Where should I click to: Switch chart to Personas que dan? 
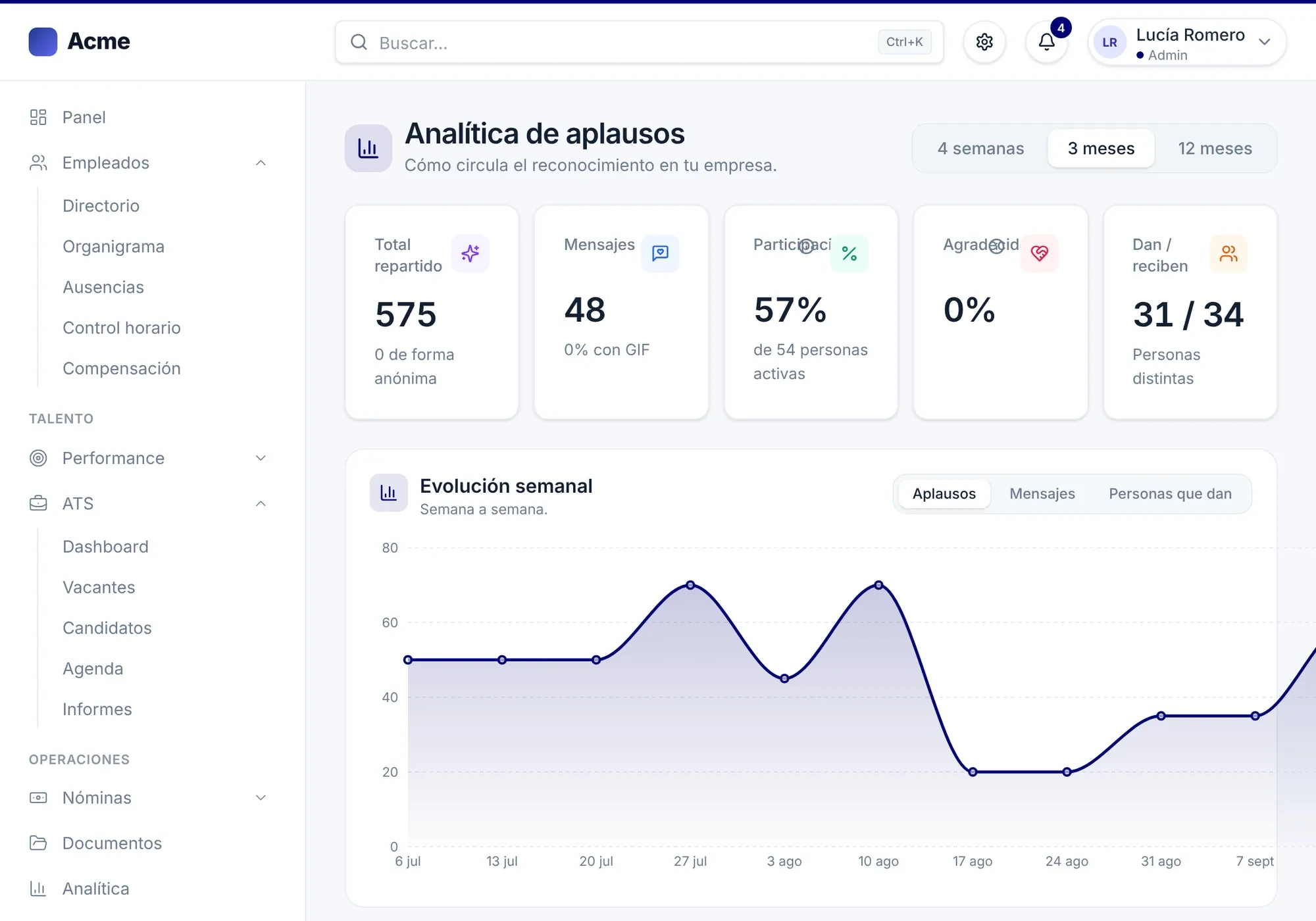click(1170, 494)
